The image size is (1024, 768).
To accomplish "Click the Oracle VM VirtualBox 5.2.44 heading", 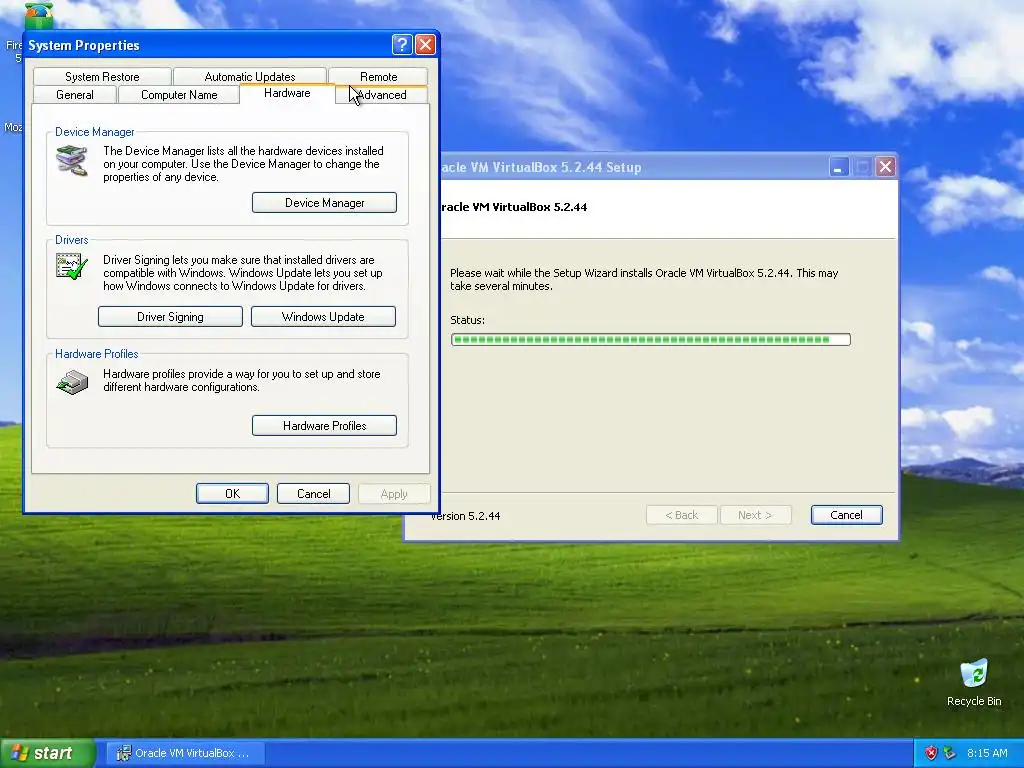I will (513, 207).
